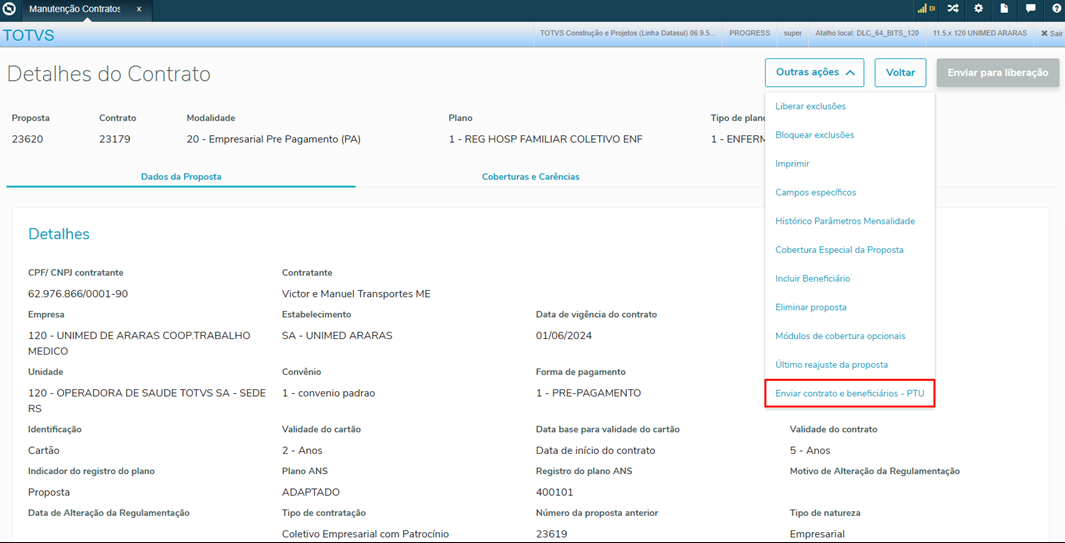Select Incluir Beneficiário menu option
The height and width of the screenshot is (543, 1065).
click(x=812, y=279)
